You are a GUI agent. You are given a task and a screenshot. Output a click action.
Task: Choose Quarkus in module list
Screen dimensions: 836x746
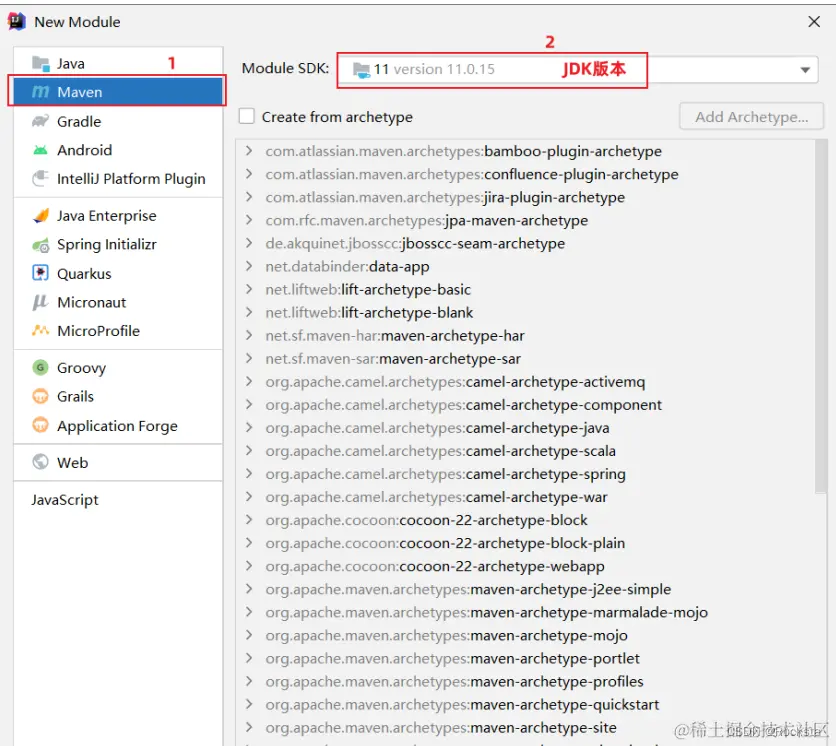118,274
